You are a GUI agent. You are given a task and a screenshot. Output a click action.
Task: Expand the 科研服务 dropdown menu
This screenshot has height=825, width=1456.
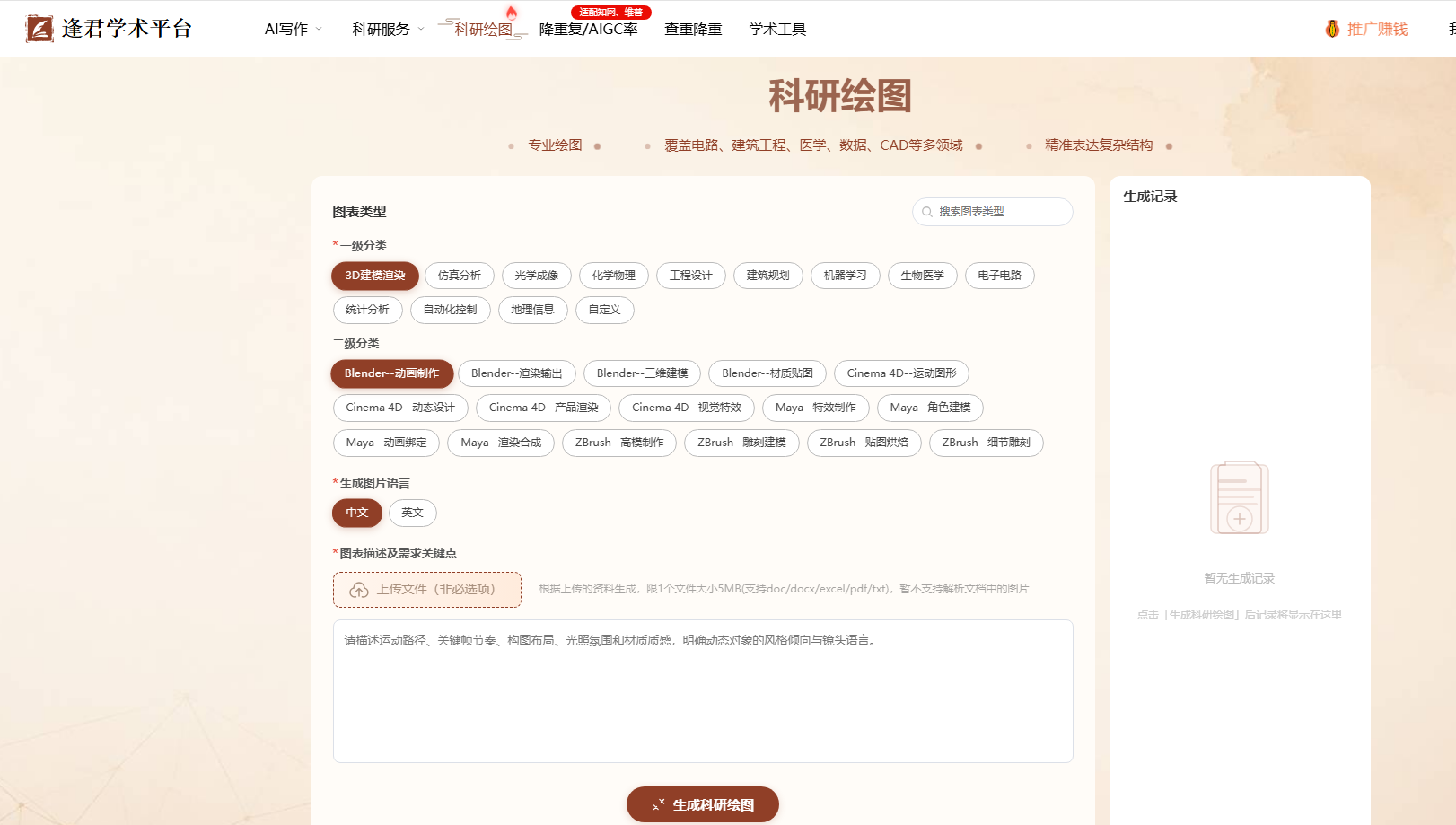(388, 29)
